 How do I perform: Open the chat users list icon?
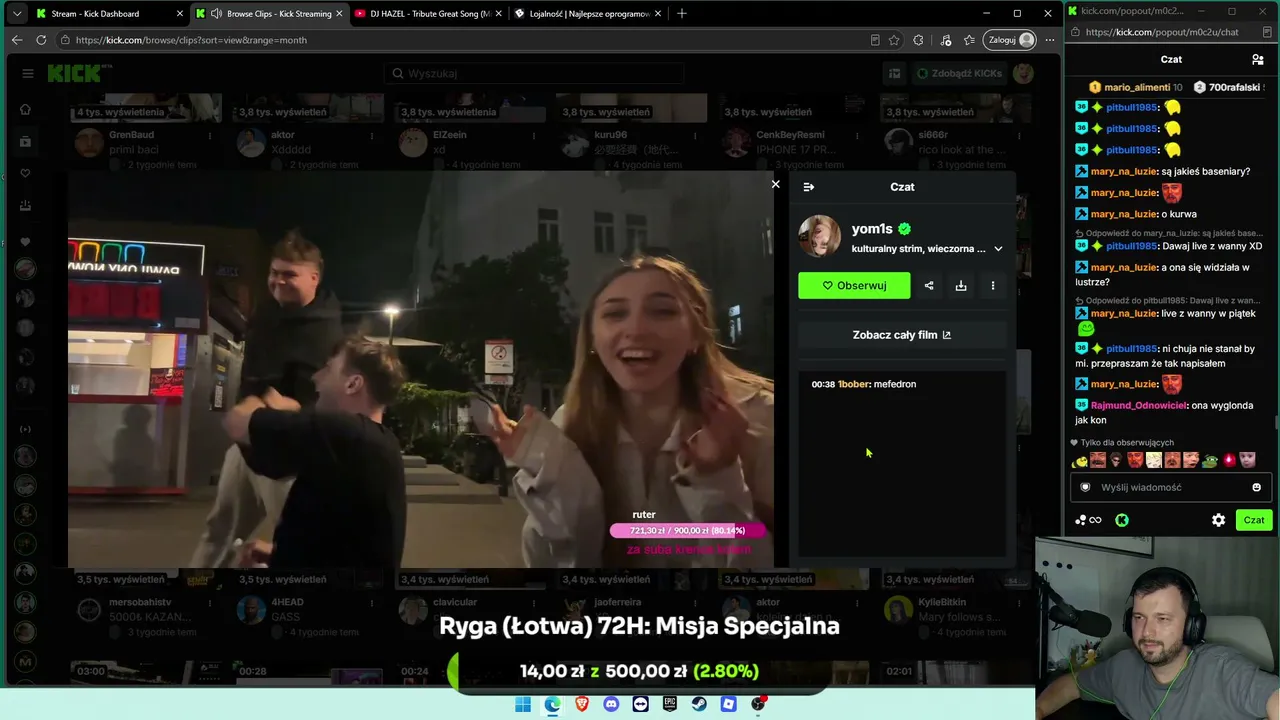1257,59
